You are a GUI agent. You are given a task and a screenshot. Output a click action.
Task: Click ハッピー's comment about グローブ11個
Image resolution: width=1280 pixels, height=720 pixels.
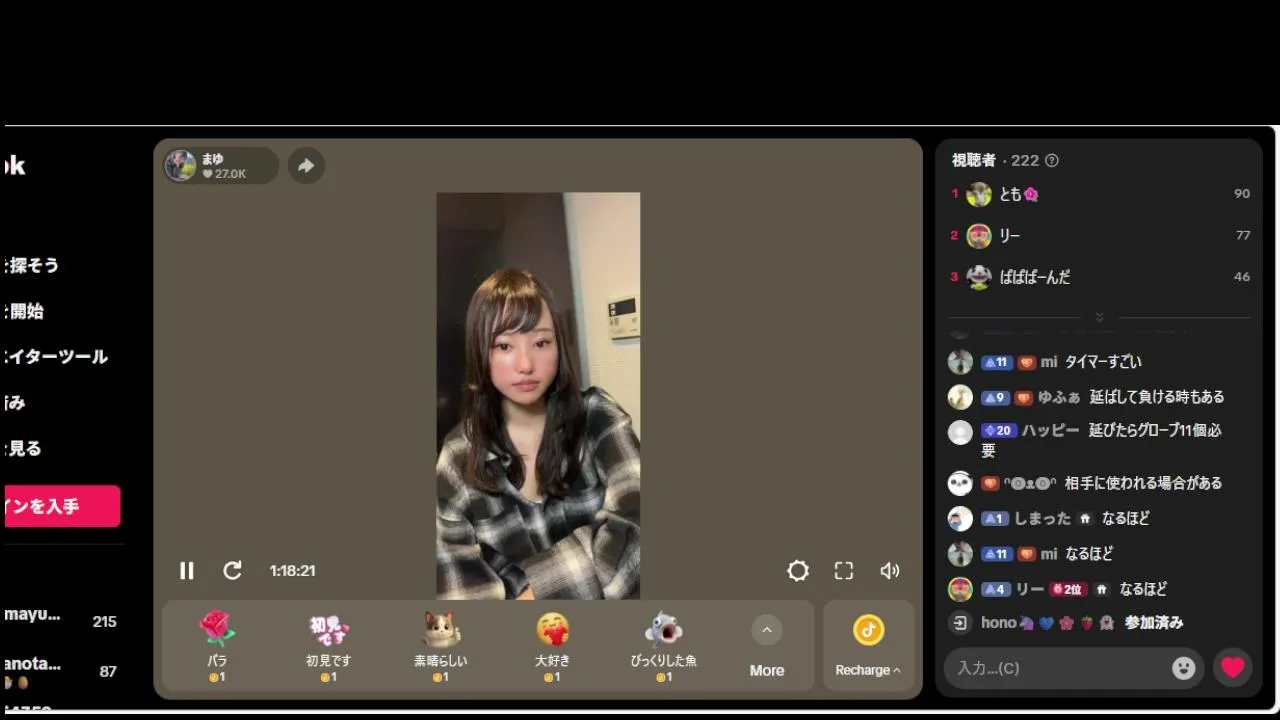point(1101,440)
